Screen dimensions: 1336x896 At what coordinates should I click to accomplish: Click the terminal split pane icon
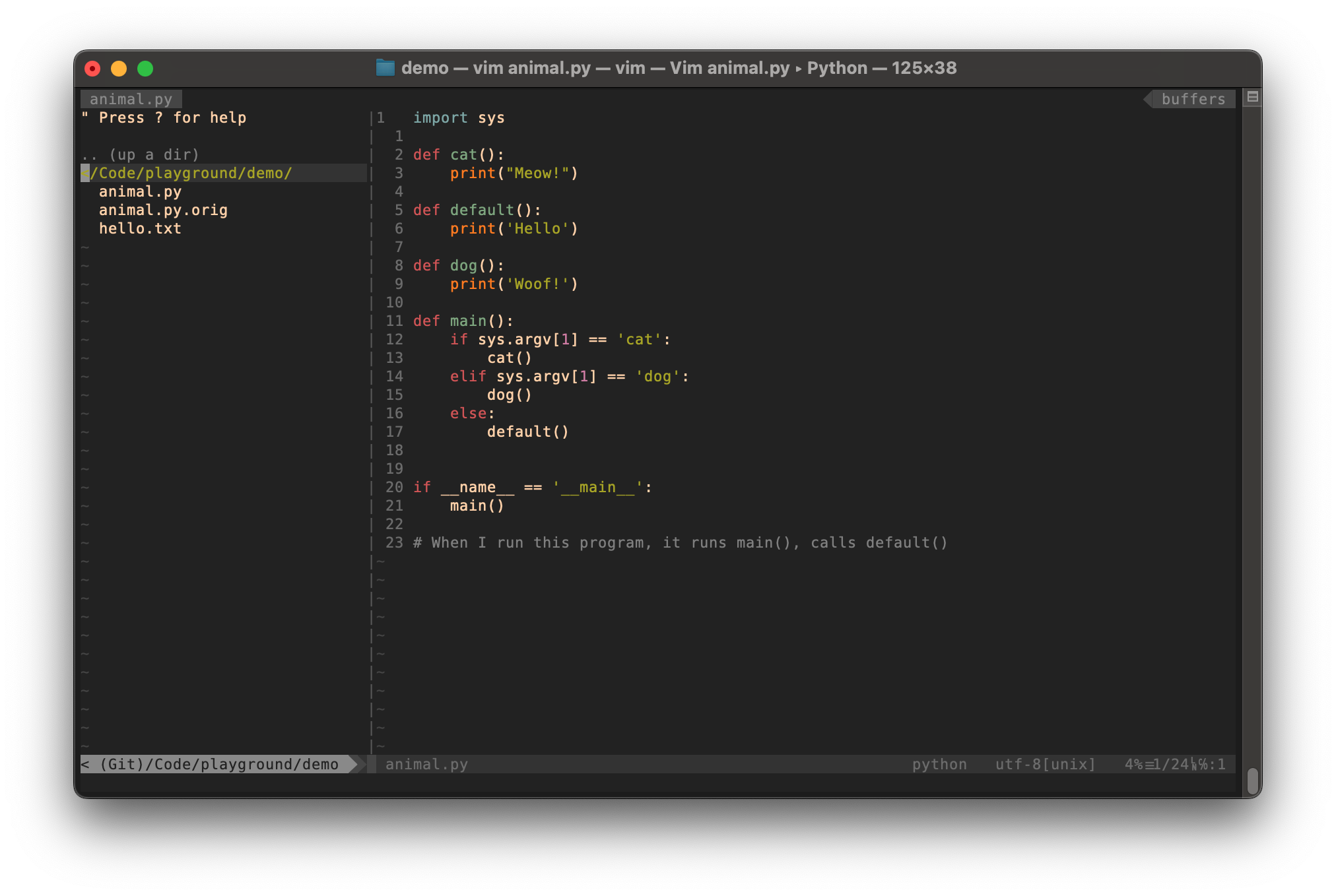tap(1252, 98)
